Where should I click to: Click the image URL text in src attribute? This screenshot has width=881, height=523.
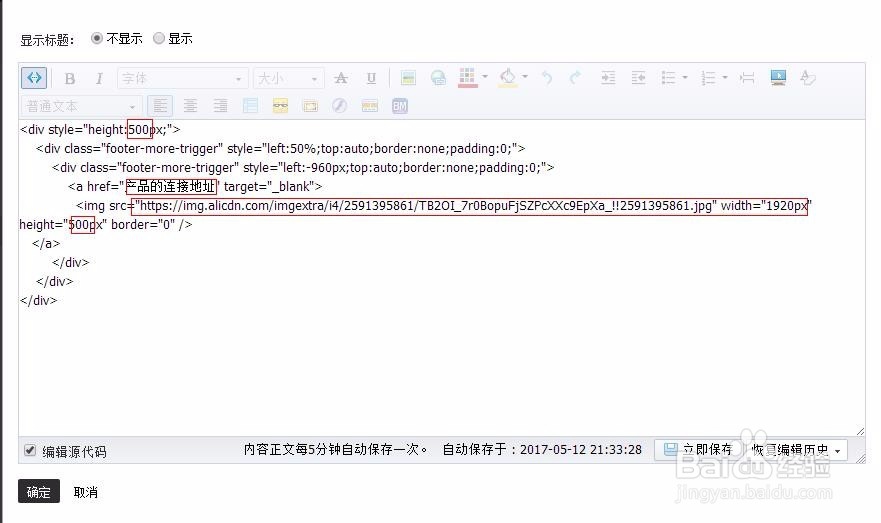pyautogui.click(x=426, y=206)
